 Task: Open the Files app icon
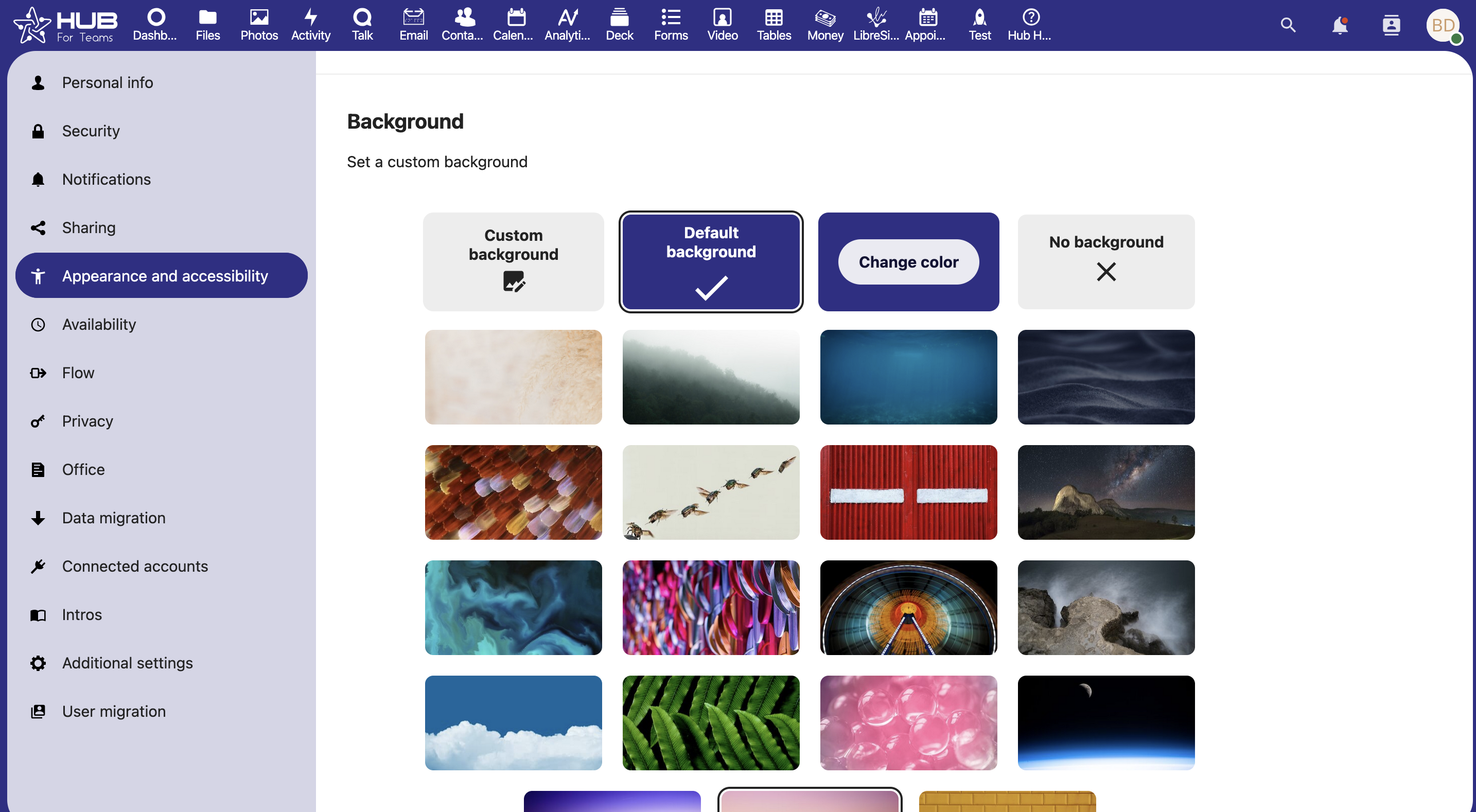coord(207,25)
